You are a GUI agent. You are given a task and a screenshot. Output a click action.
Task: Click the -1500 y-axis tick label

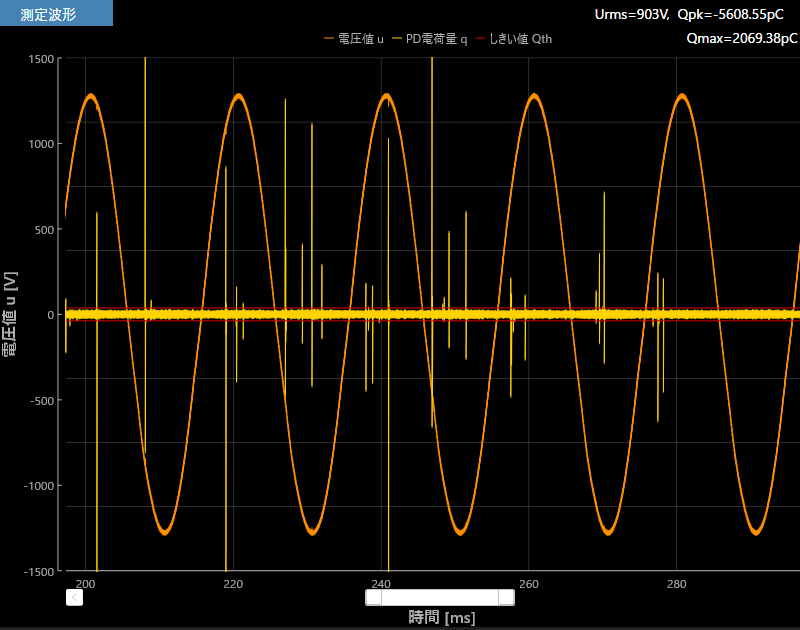tap(39, 572)
